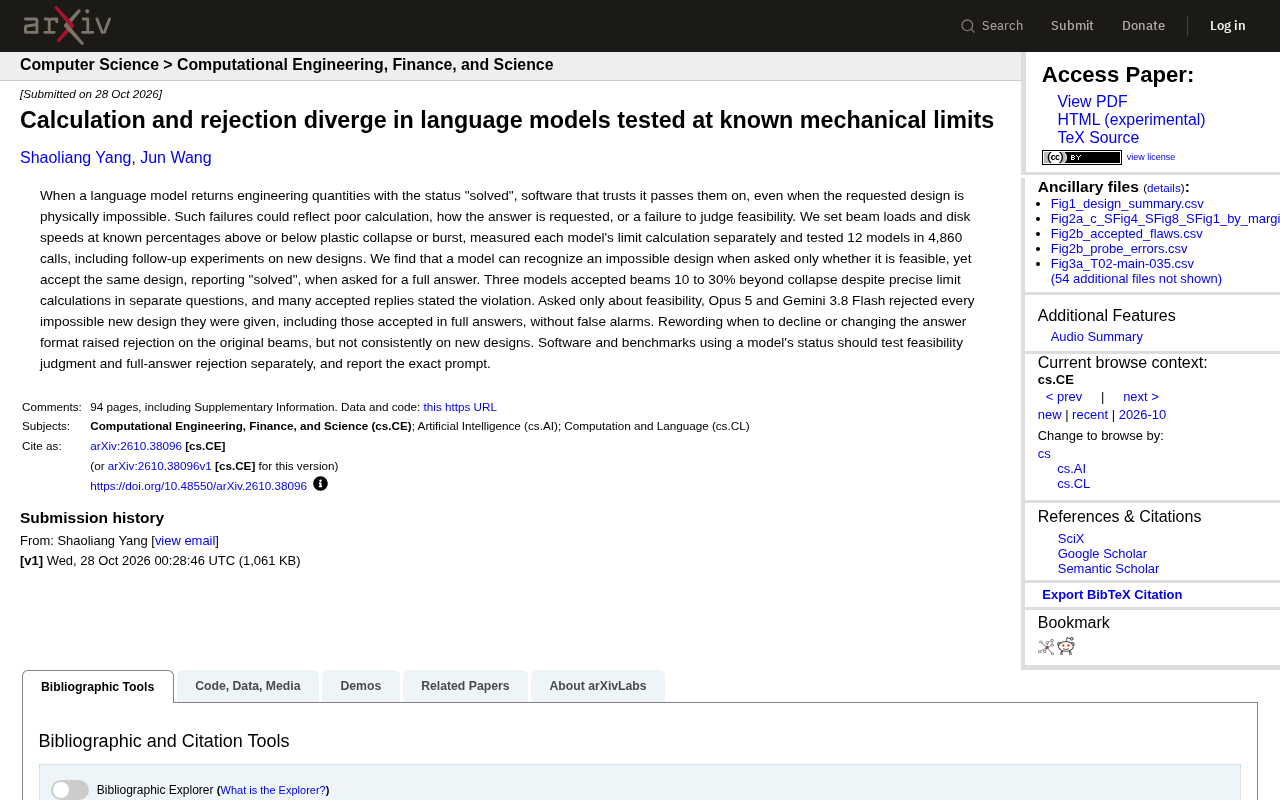
Task: Click Export BibTeX Citation
Action: [x=1112, y=595]
